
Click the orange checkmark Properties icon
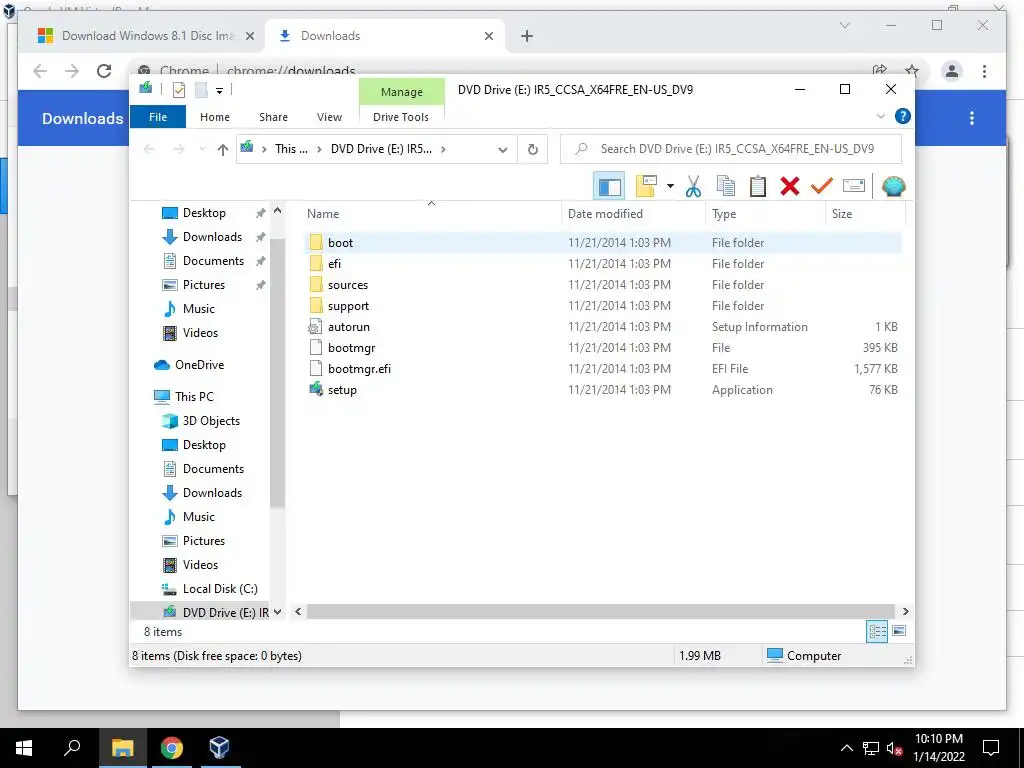pos(822,187)
